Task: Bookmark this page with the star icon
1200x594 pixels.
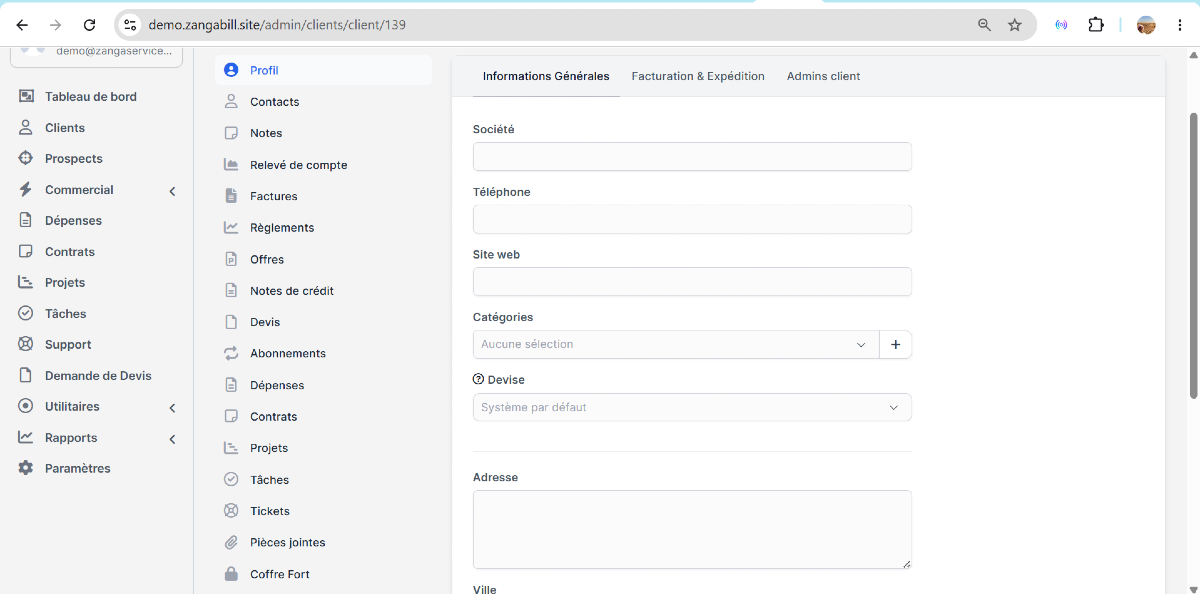Action: (1015, 25)
